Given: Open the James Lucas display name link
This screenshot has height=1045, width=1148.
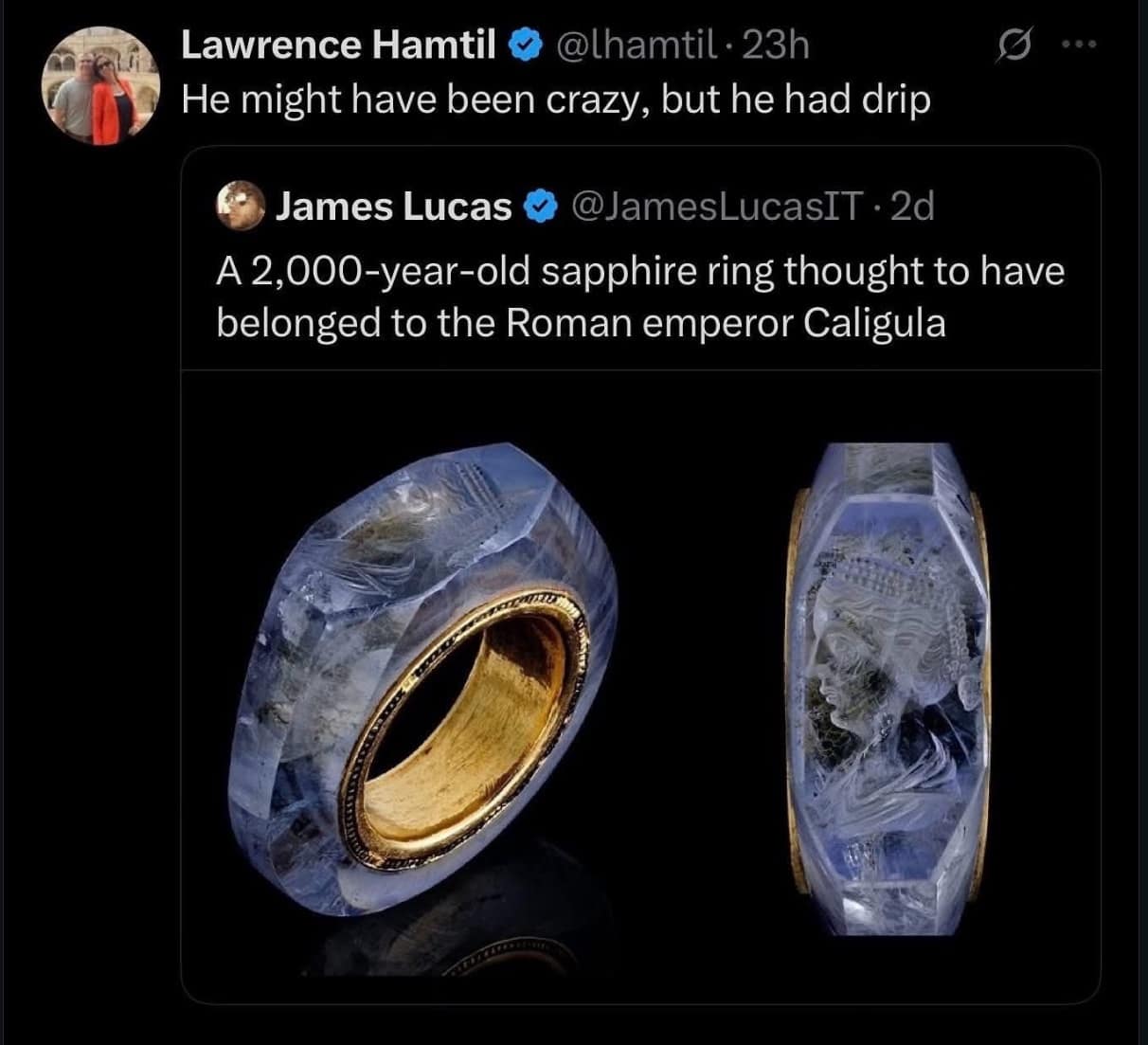Looking at the screenshot, I should 393,206.
